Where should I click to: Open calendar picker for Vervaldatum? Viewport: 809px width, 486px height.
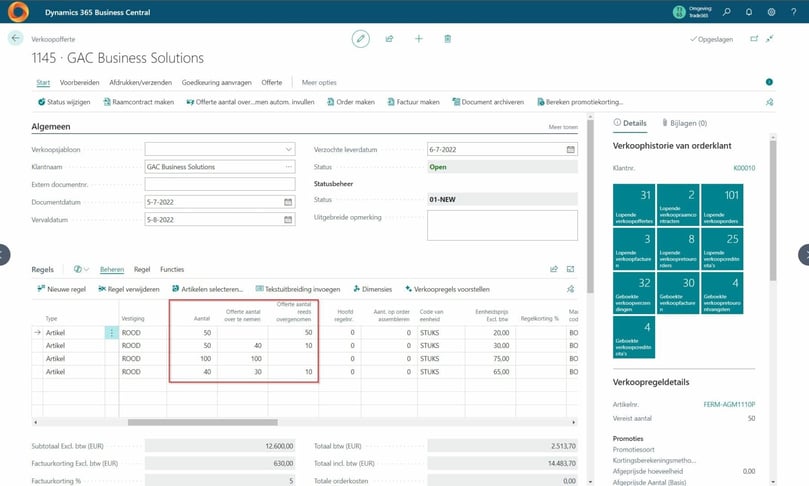coord(288,220)
